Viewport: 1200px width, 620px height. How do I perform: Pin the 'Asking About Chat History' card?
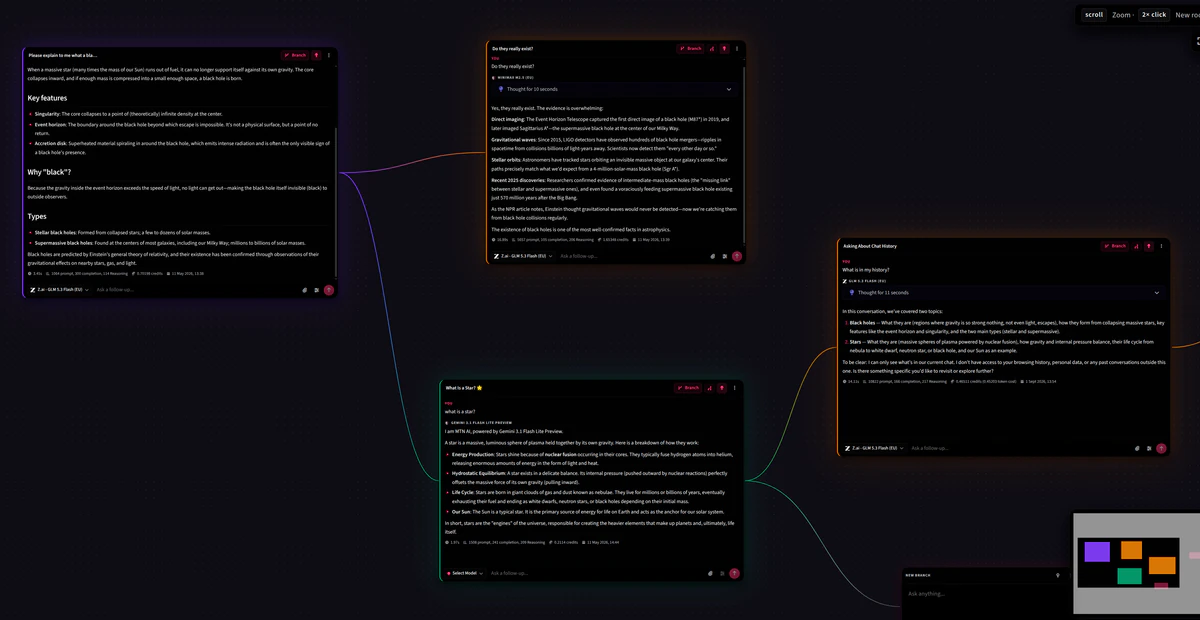(1149, 246)
